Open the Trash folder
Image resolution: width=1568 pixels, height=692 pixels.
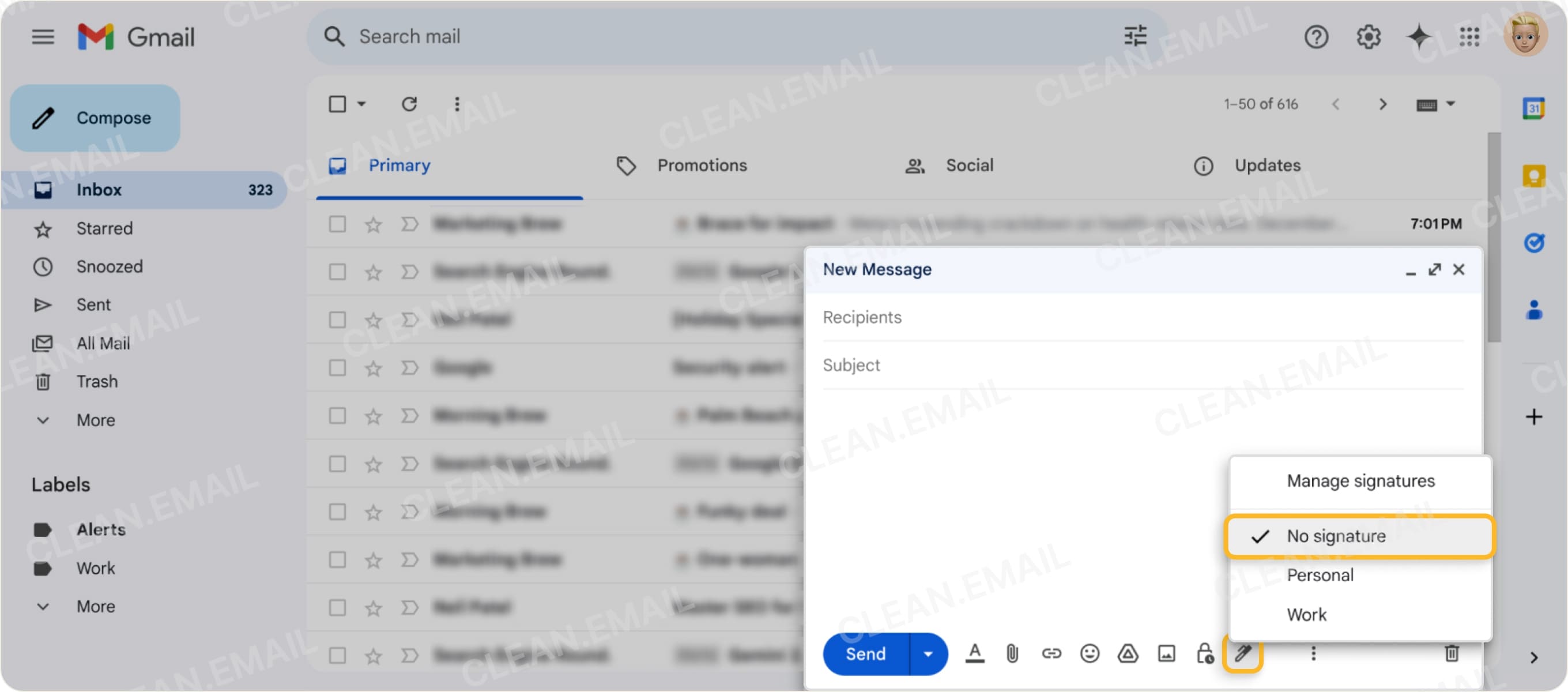[97, 381]
